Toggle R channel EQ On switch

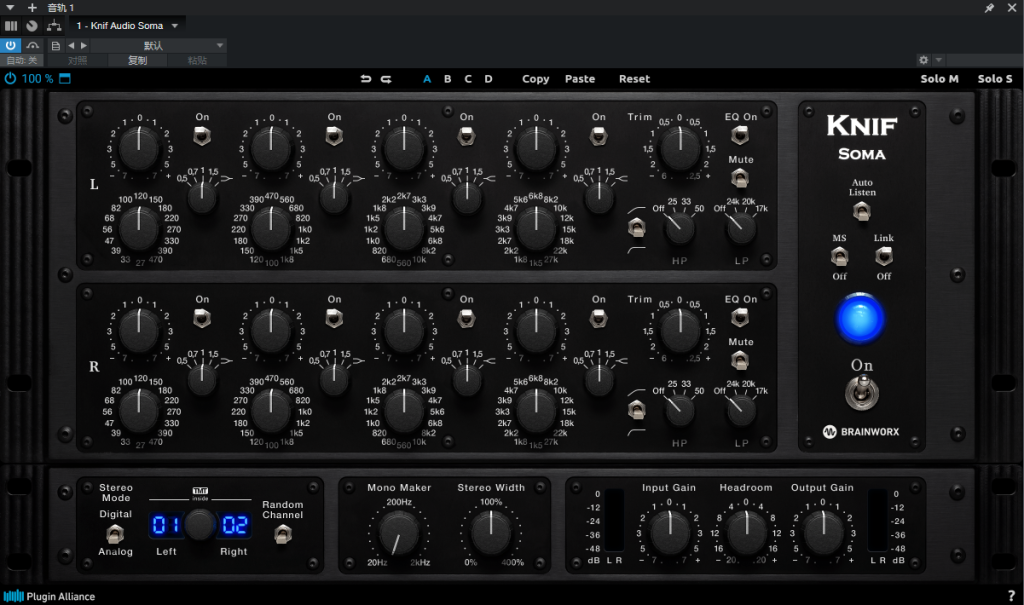[x=740, y=318]
